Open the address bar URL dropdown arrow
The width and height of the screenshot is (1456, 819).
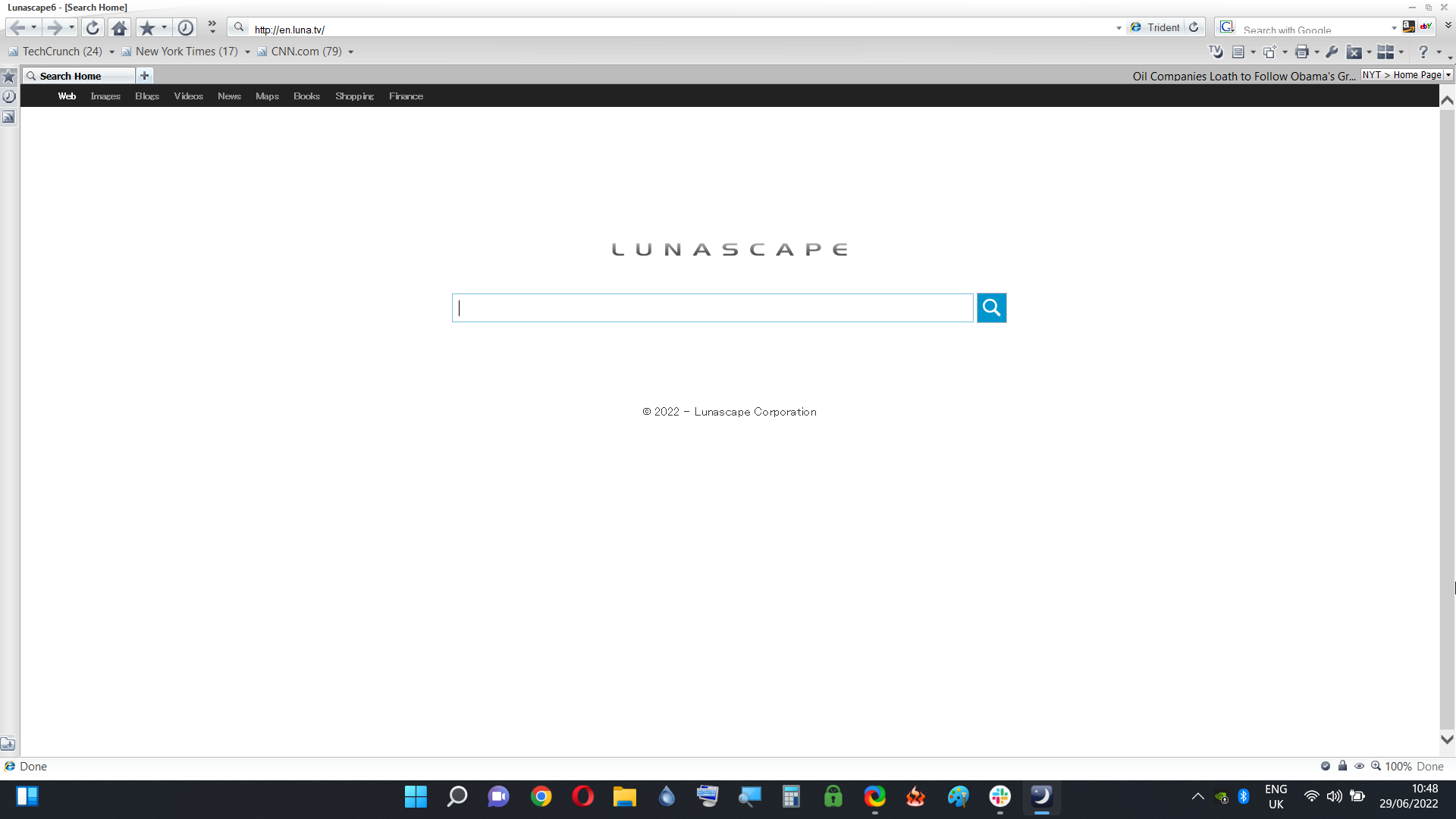pos(1119,29)
